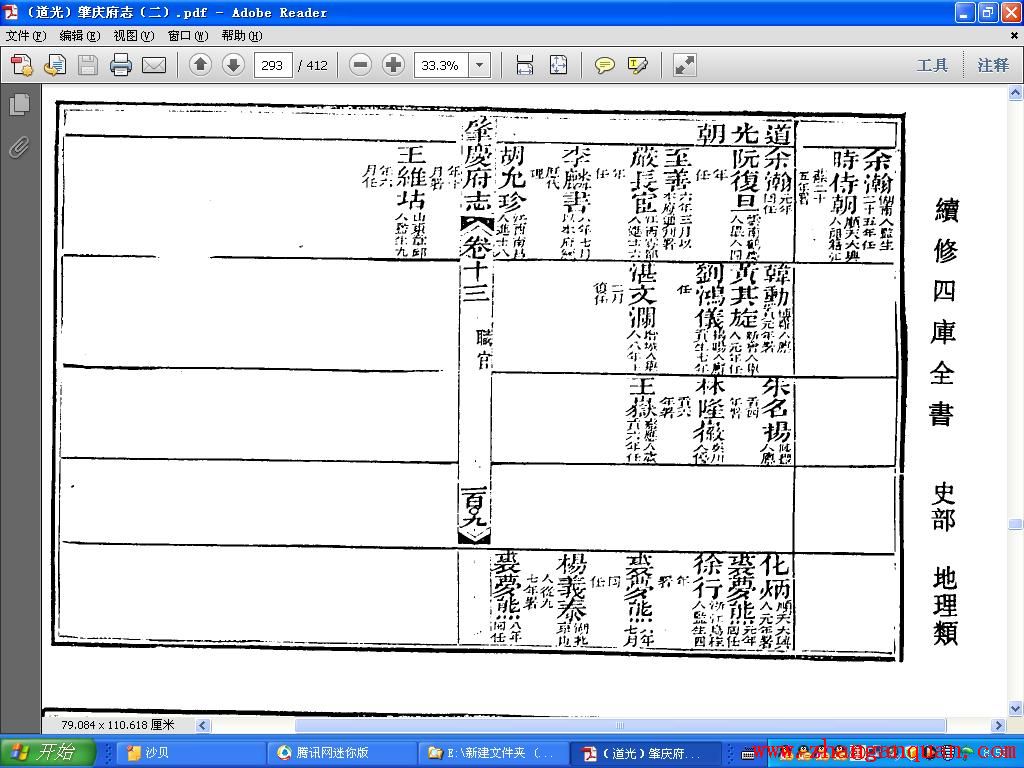
Task: Click horizontal scrollbar right arrow
Action: coord(999,725)
